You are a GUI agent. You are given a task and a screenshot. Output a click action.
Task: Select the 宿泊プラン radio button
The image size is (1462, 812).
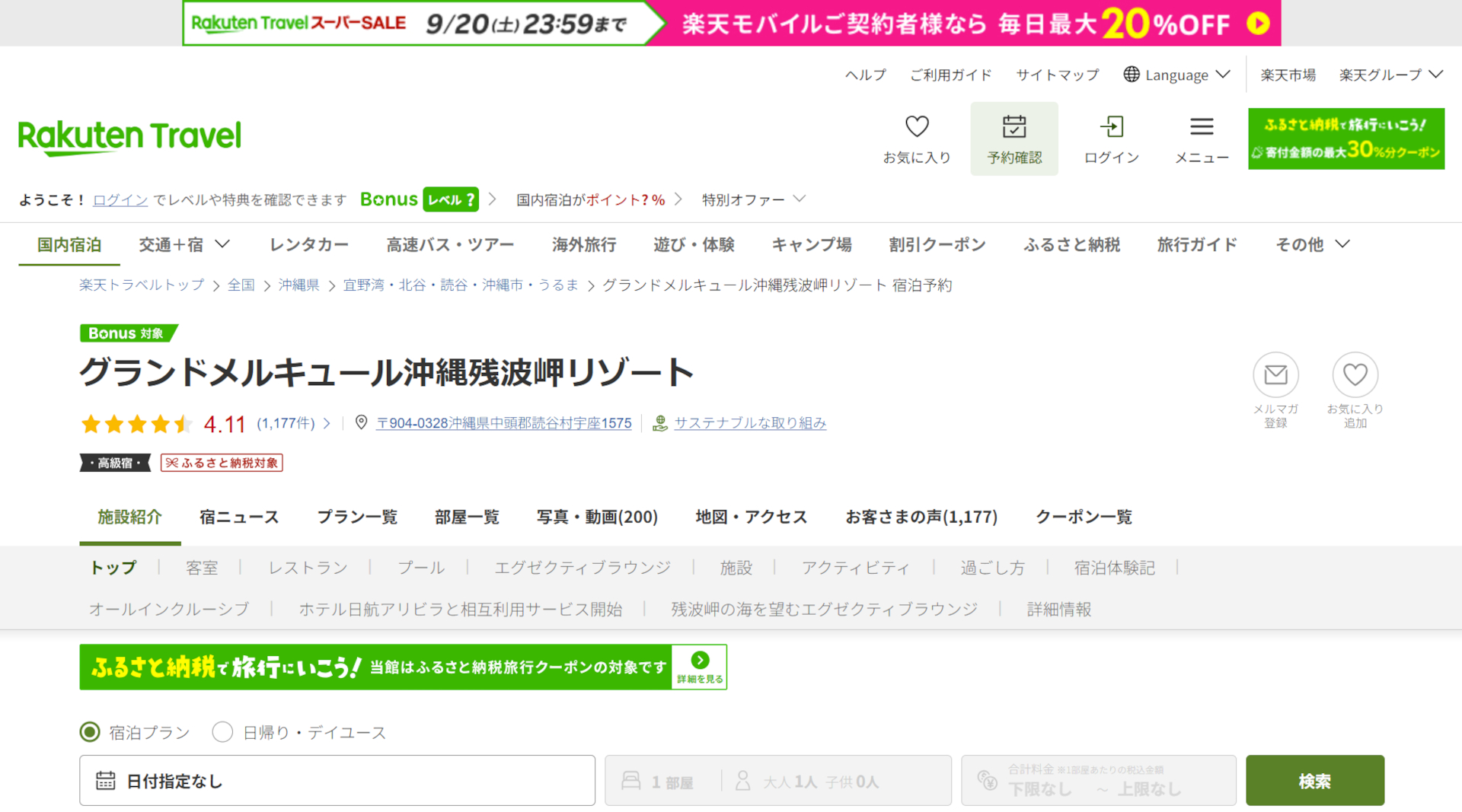click(89, 732)
